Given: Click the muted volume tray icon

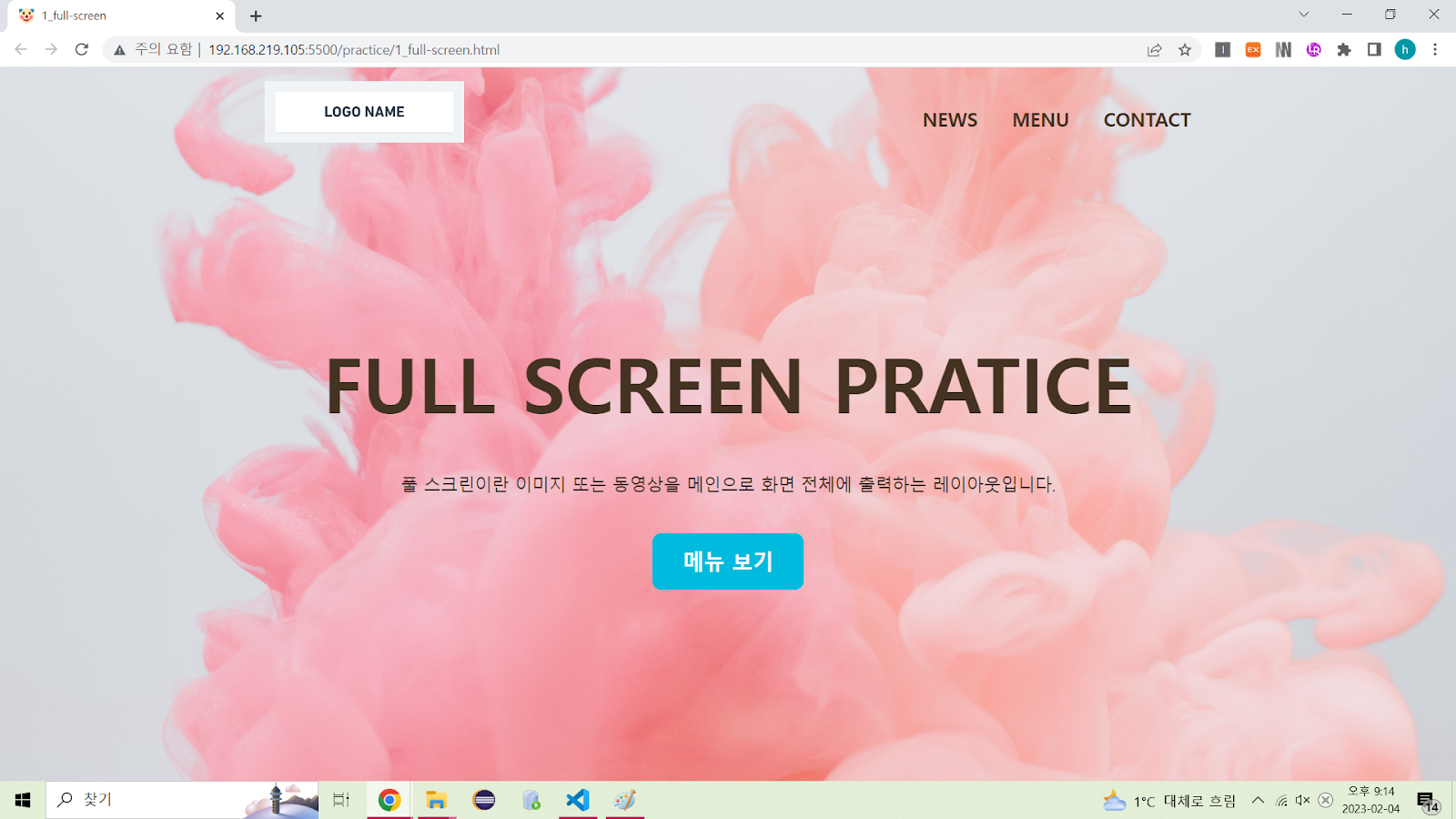Looking at the screenshot, I should (1303, 801).
